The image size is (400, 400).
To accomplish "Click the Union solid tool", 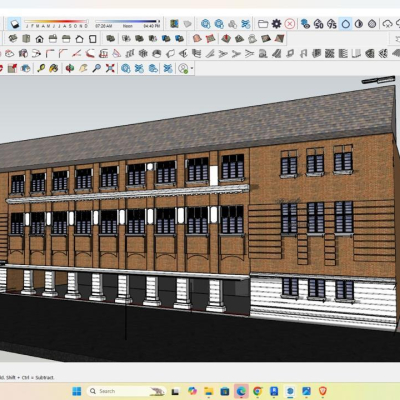I will pyautogui.click(x=139, y=39).
